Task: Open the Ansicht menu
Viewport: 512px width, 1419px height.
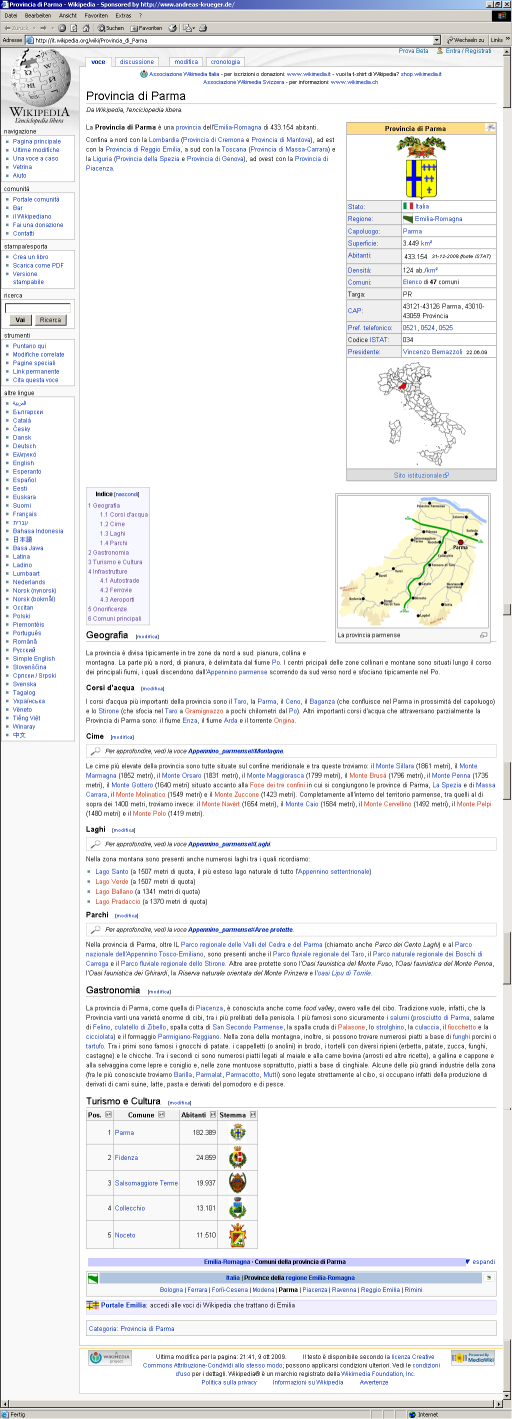Action: pos(68,17)
